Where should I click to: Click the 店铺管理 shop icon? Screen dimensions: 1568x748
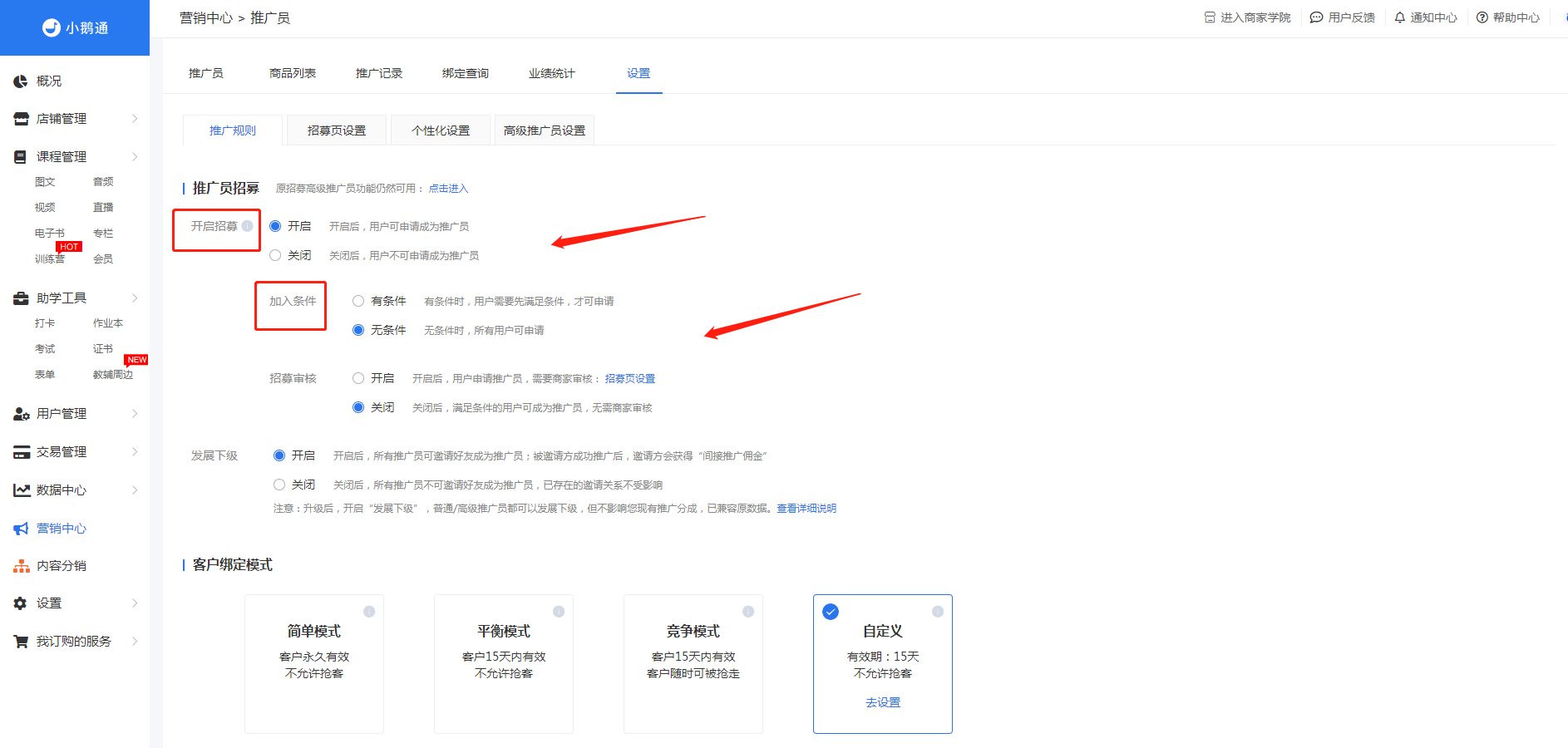tap(21, 119)
